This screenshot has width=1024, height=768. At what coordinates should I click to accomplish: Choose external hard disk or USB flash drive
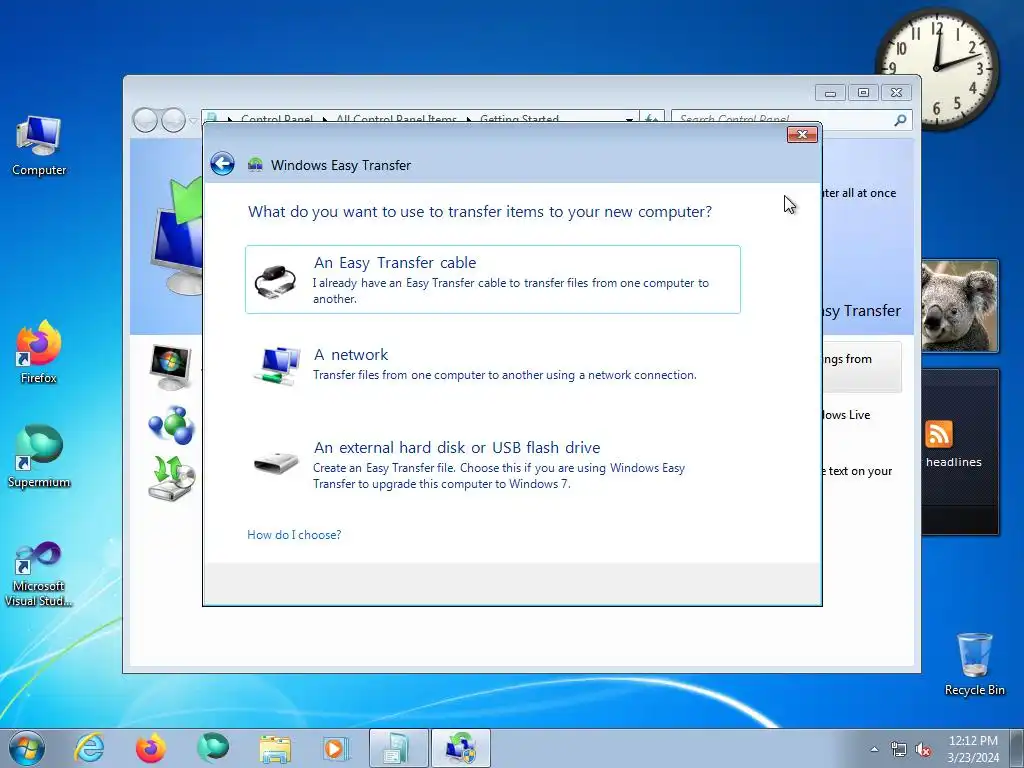pos(493,465)
